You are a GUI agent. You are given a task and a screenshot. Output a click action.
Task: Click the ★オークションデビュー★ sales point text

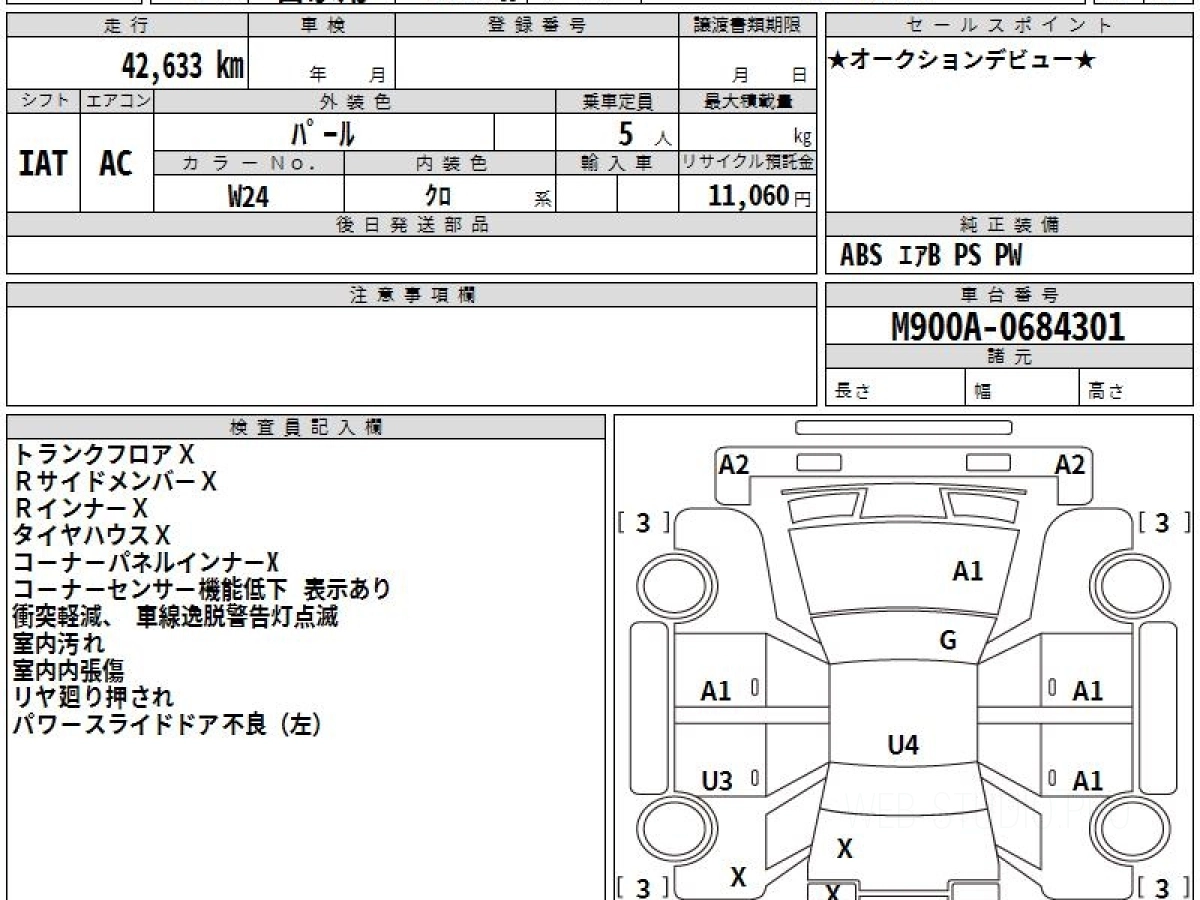click(962, 60)
